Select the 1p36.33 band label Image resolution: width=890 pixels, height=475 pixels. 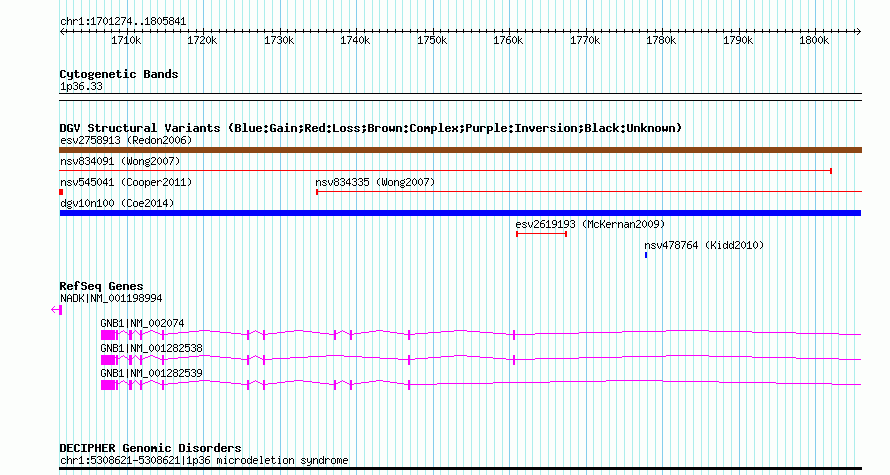81,87
